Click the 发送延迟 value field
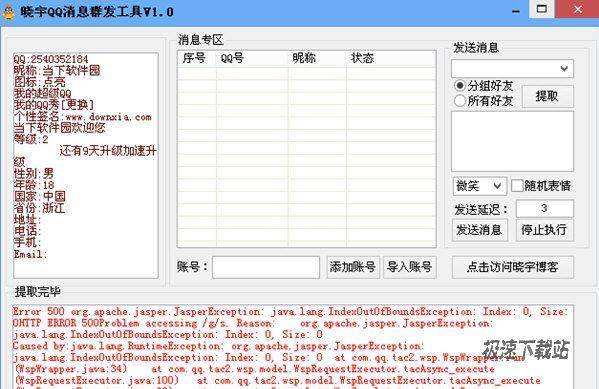Screen dimensions: 599x389 tap(545, 209)
